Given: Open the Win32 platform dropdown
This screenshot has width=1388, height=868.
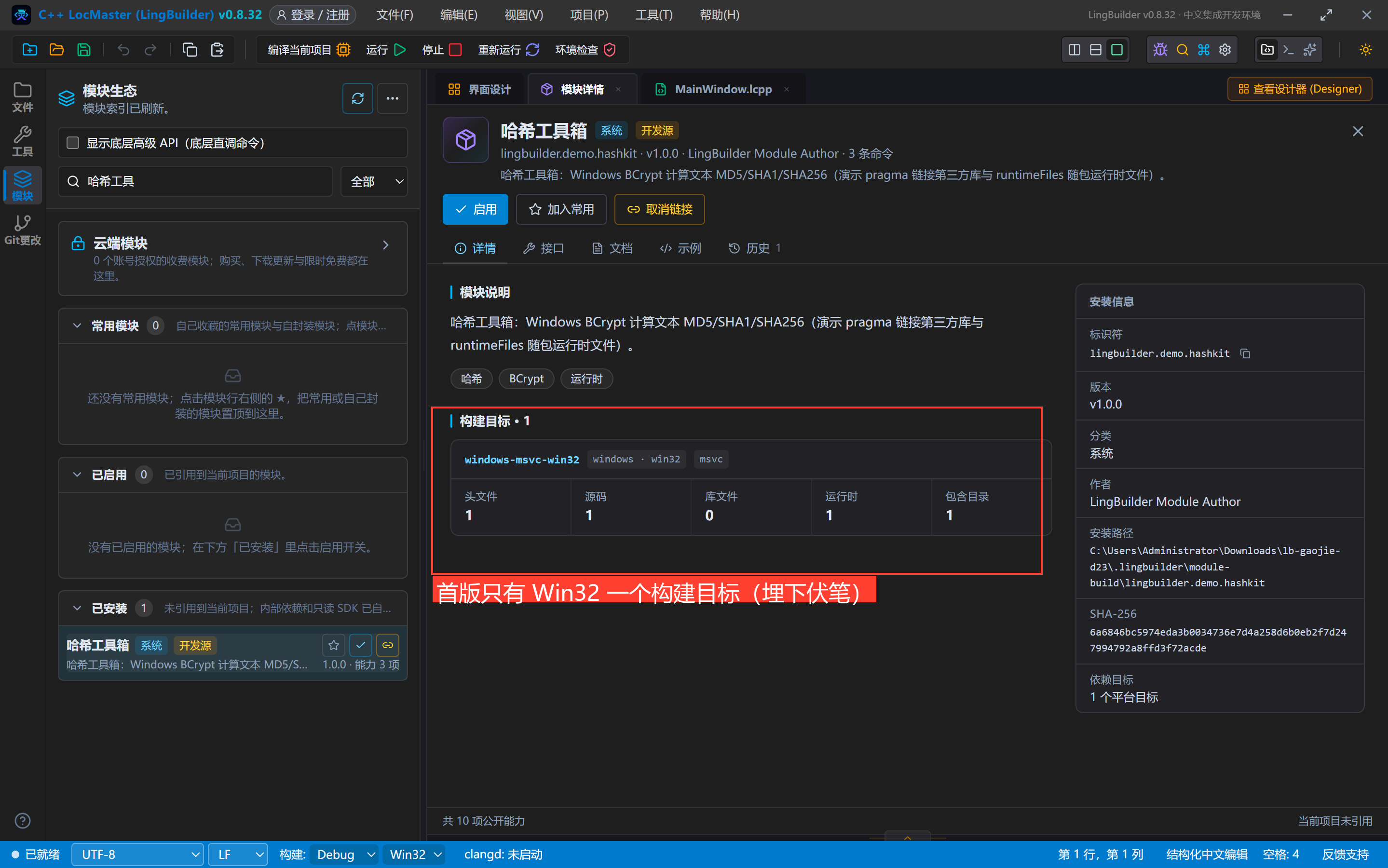Looking at the screenshot, I should (414, 854).
